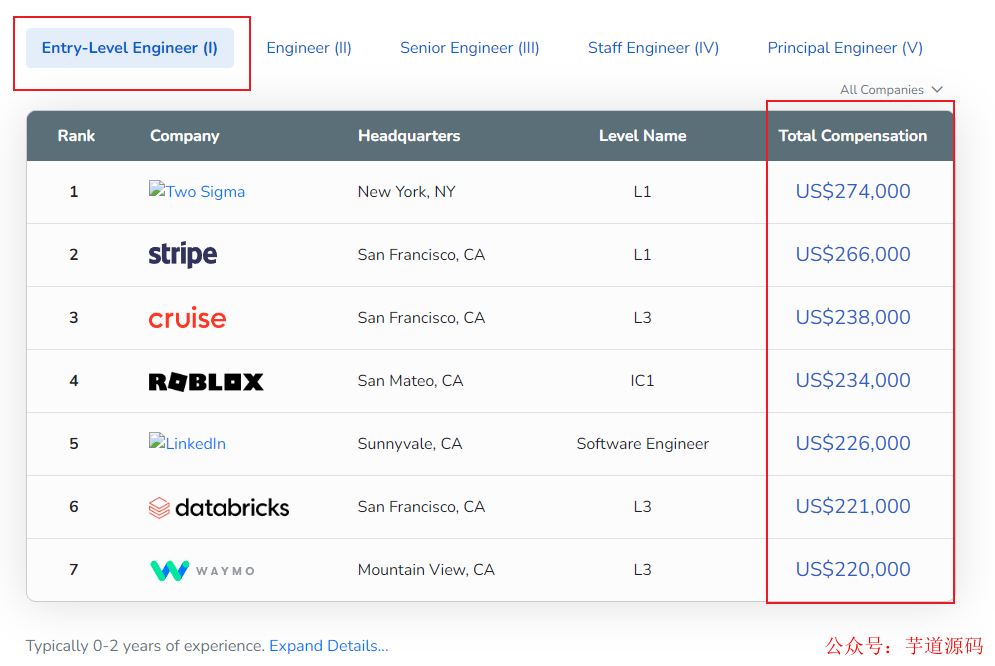Click the Rank column header

click(76, 136)
